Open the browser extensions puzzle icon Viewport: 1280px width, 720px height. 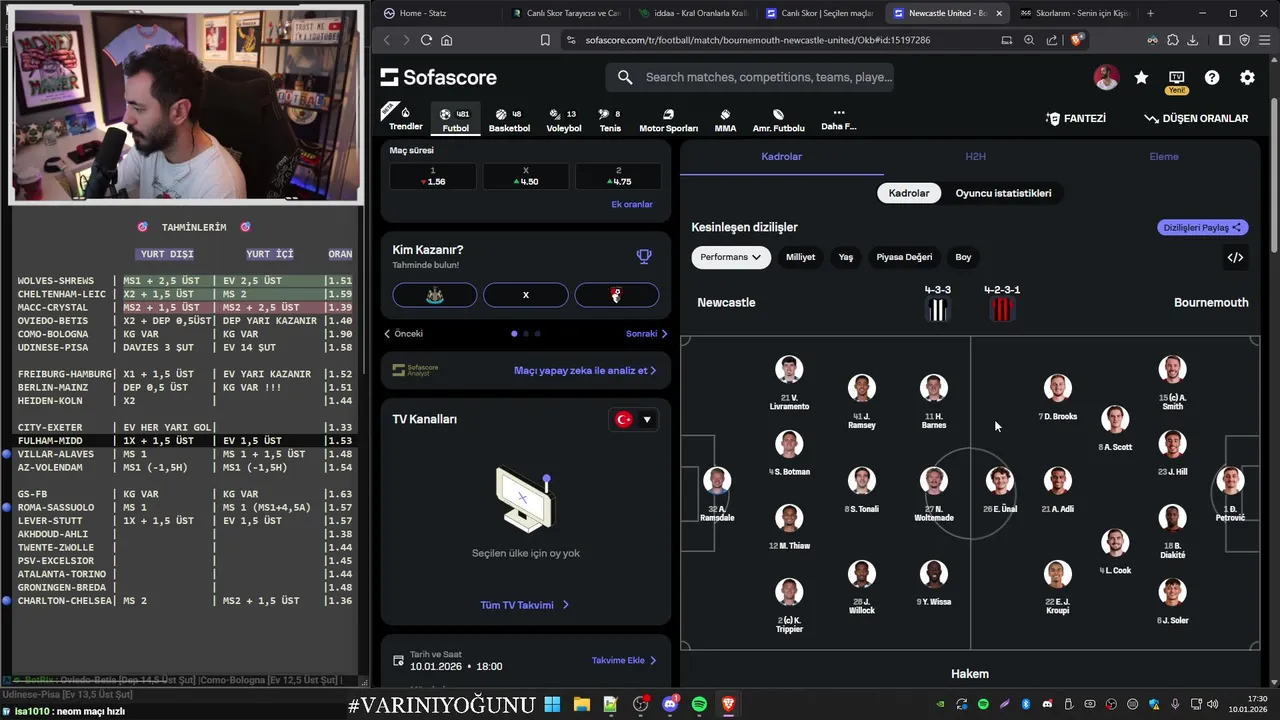[1173, 40]
